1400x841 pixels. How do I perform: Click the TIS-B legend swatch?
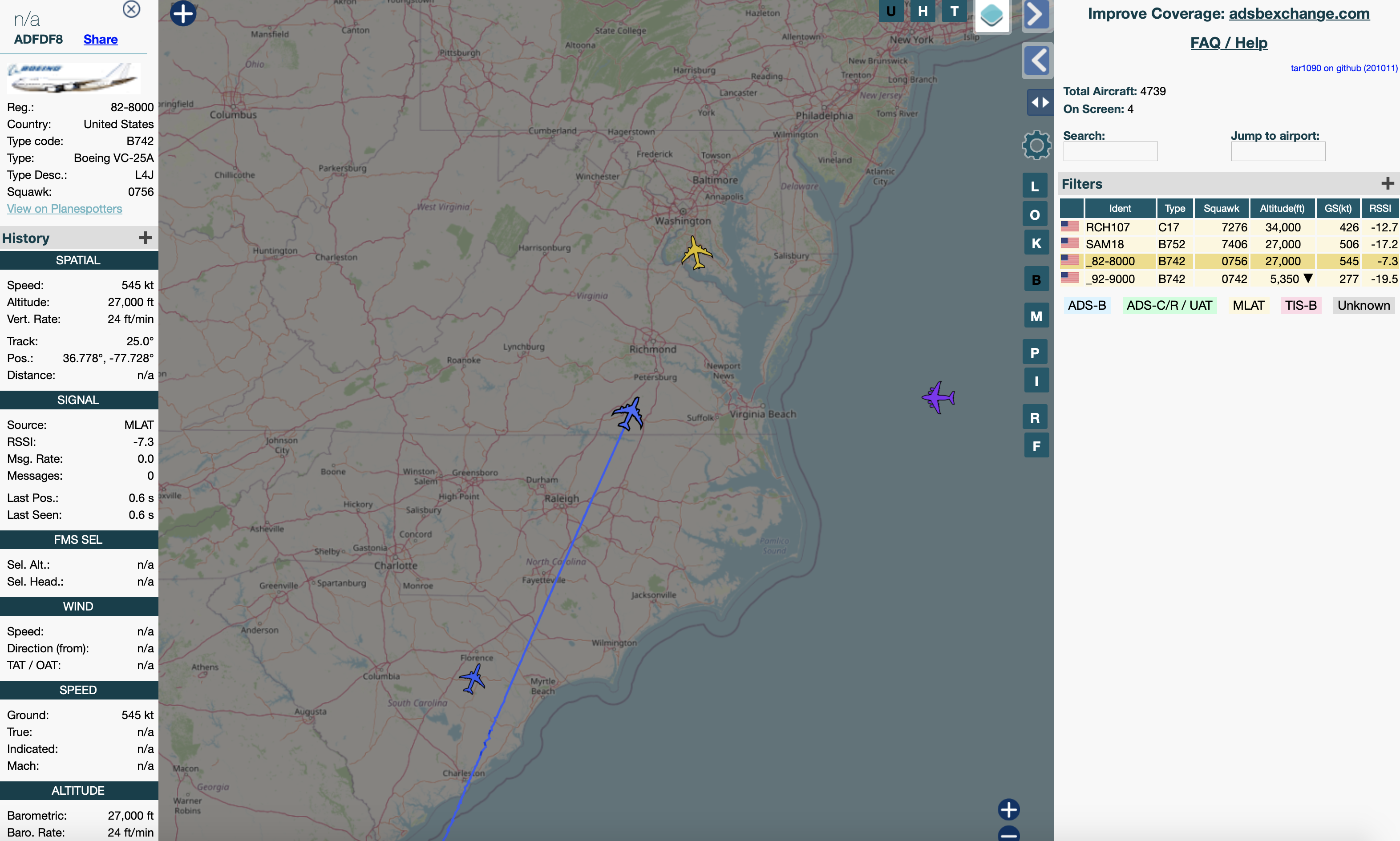(1300, 305)
